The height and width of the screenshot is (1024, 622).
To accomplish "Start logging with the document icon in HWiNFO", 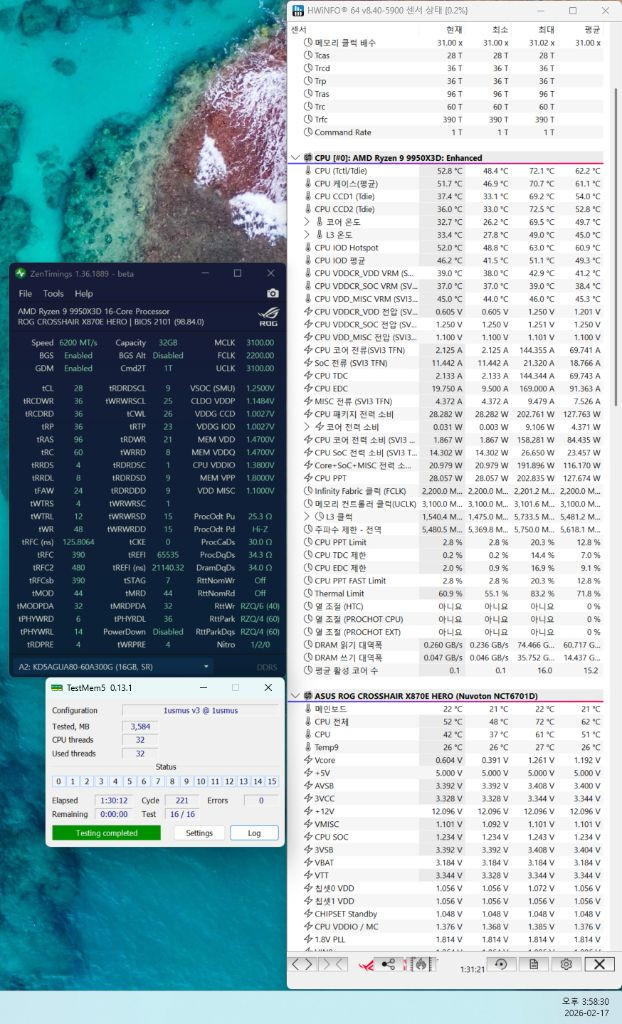I will click(534, 964).
